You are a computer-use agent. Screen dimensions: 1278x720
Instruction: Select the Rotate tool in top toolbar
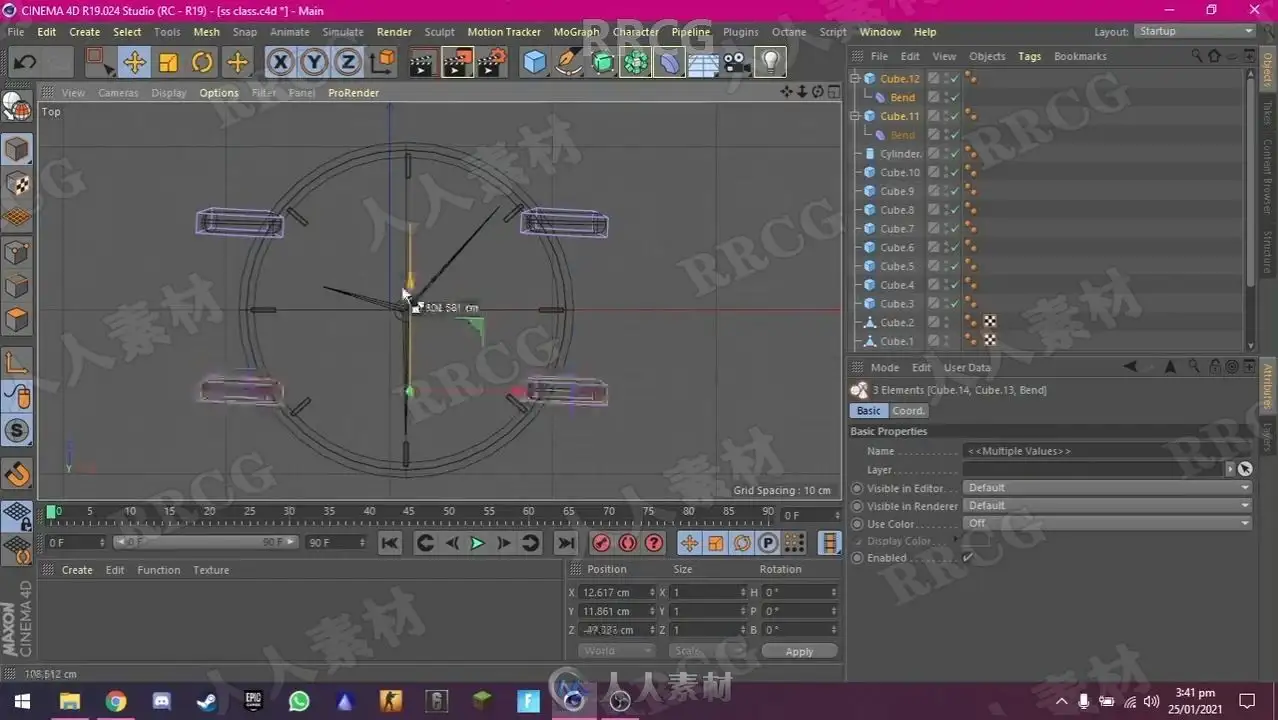pyautogui.click(x=202, y=63)
